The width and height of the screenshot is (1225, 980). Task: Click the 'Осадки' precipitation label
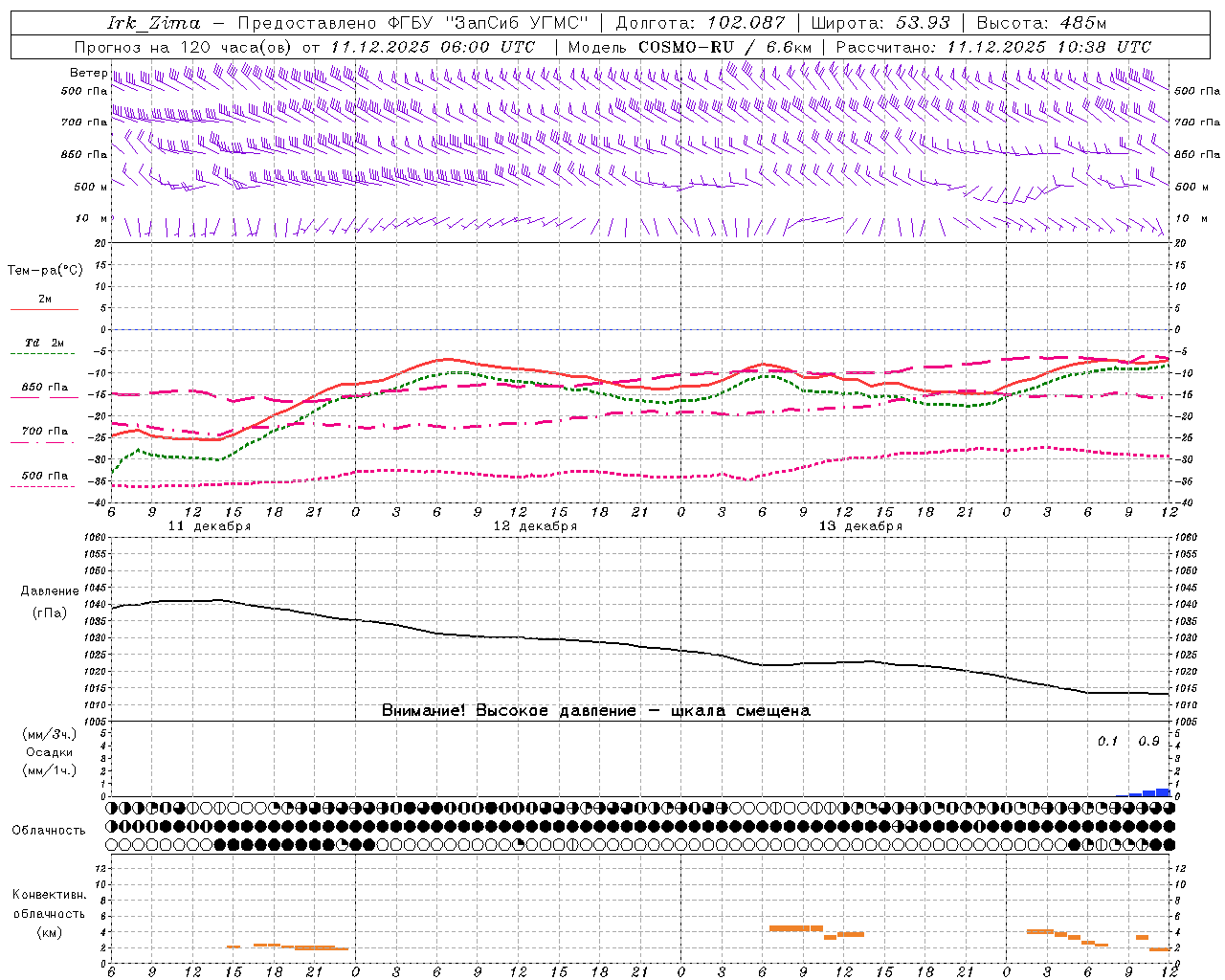point(49,752)
